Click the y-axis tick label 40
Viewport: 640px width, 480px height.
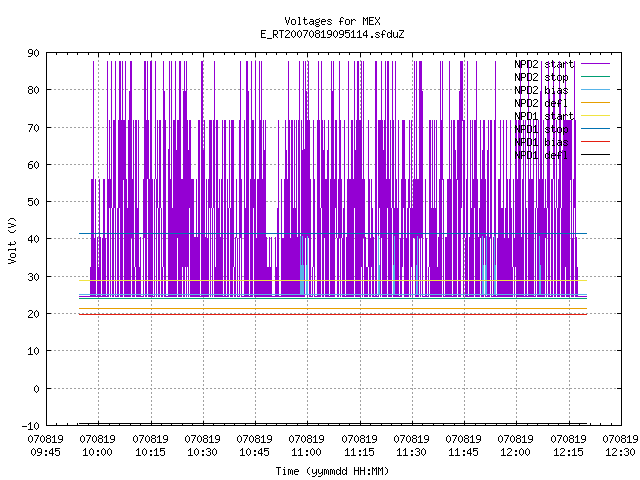click(33, 239)
